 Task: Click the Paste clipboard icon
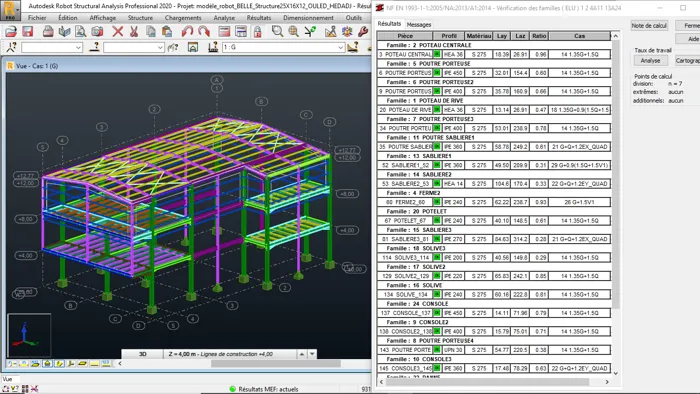pos(167,31)
